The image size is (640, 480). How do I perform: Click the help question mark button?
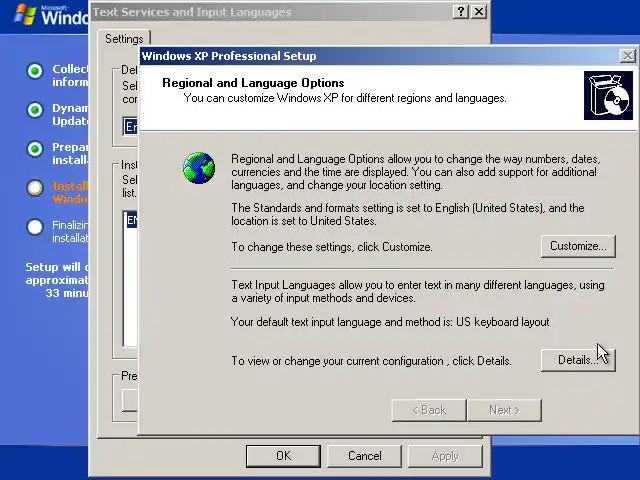click(x=461, y=12)
